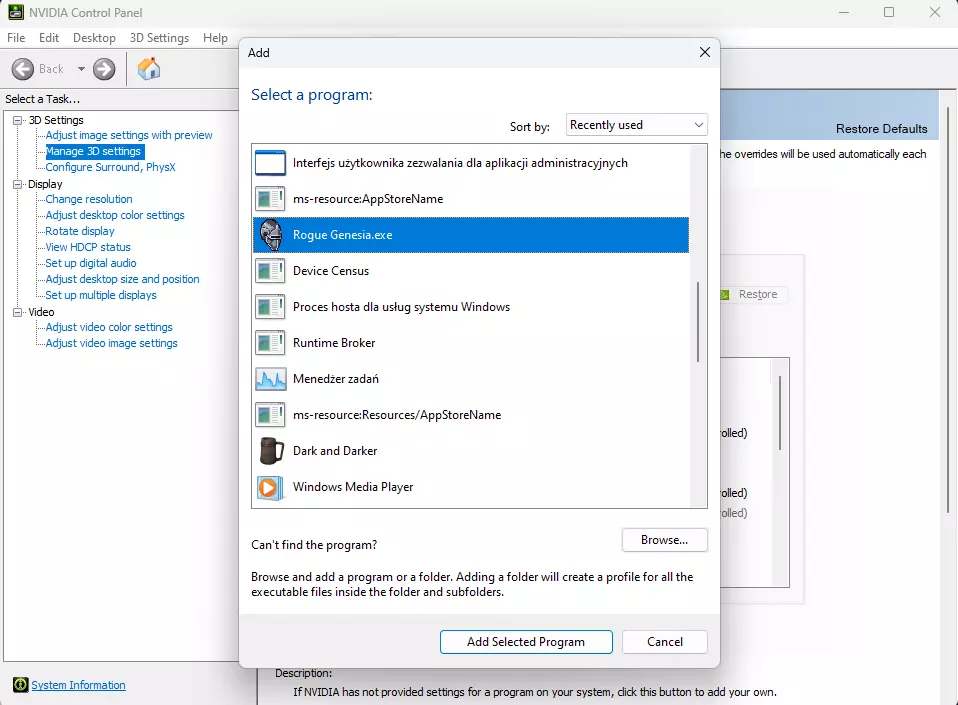Select the Runtime Broker list entry
Image resolution: width=958 pixels, height=705 pixels.
pos(471,343)
